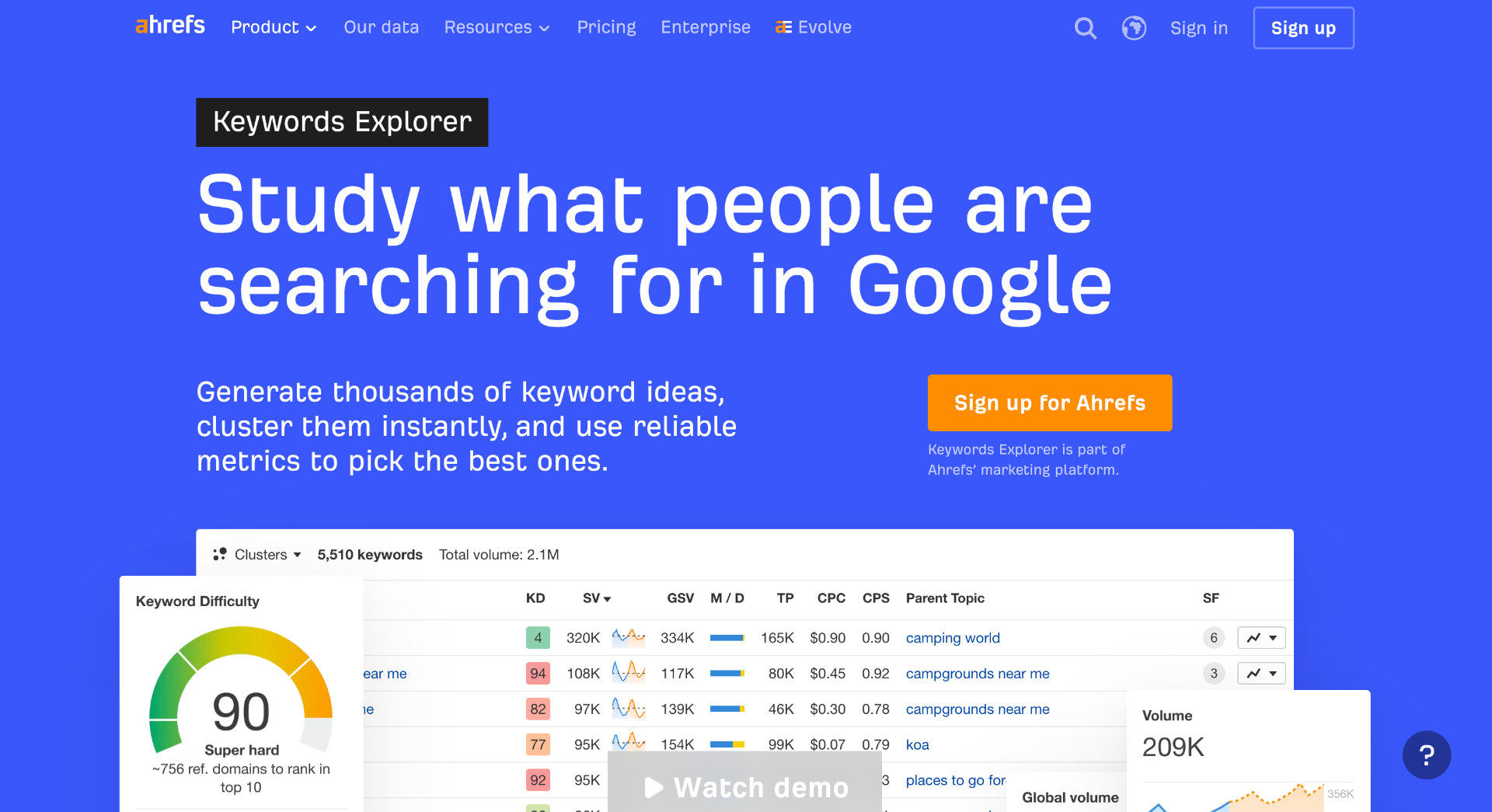Click the Volume 209K value
The image size is (1492, 812).
[x=1173, y=747]
